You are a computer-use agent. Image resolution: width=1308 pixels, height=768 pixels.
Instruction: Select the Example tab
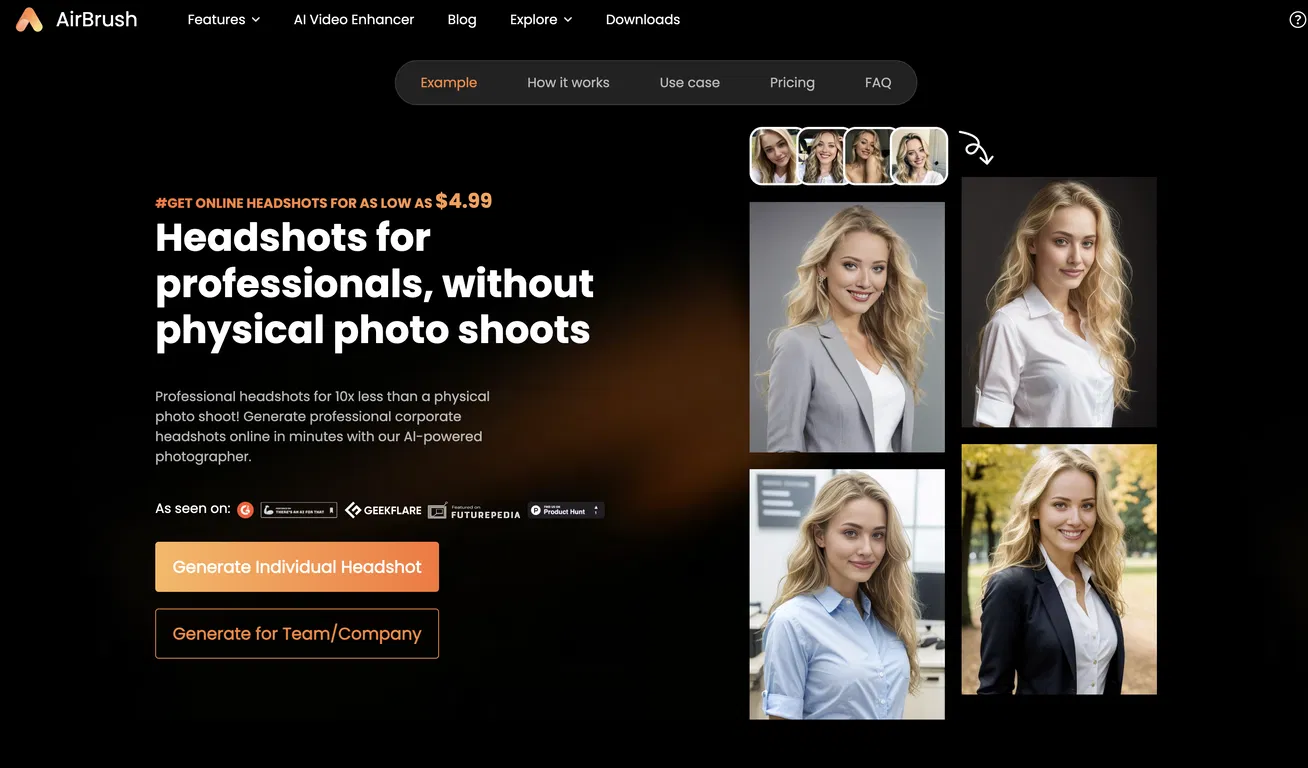[449, 83]
